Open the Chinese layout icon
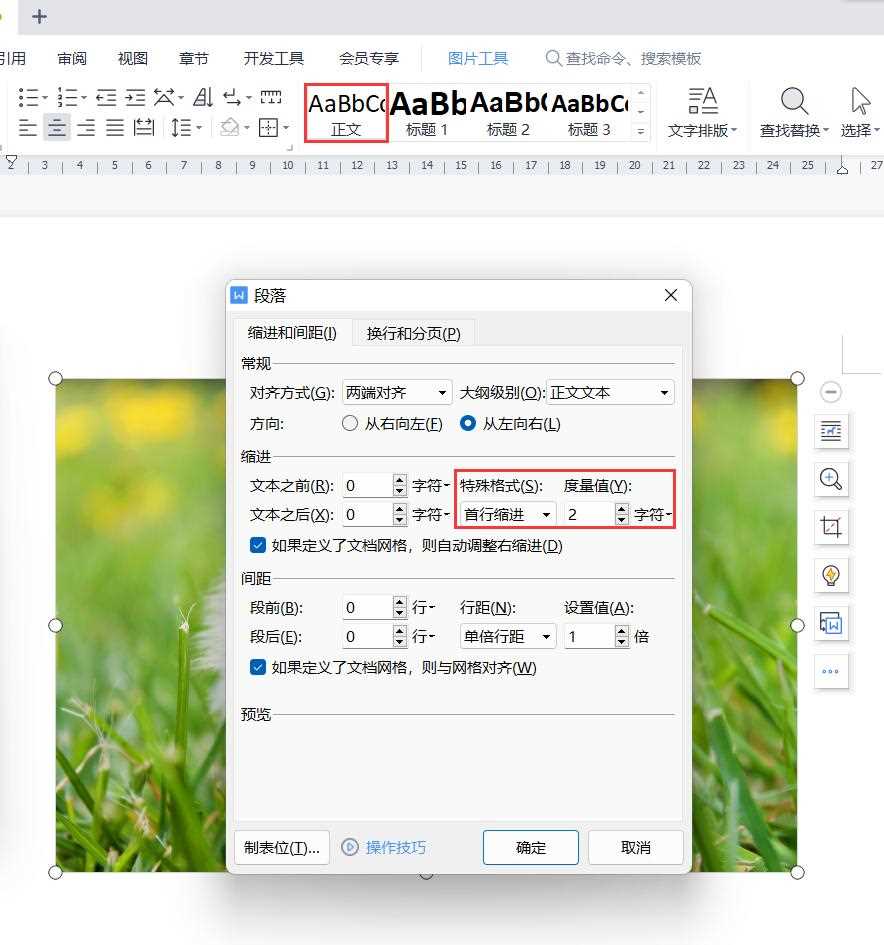 pyautogui.click(x=164, y=98)
